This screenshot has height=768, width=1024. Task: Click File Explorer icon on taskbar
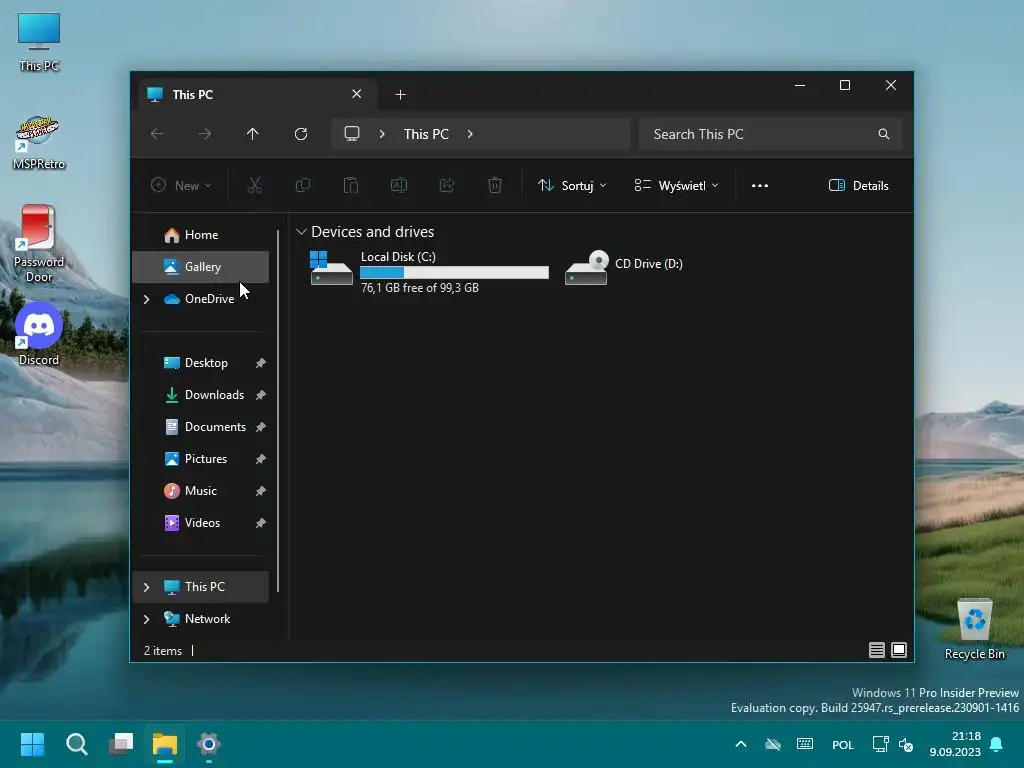coord(165,744)
